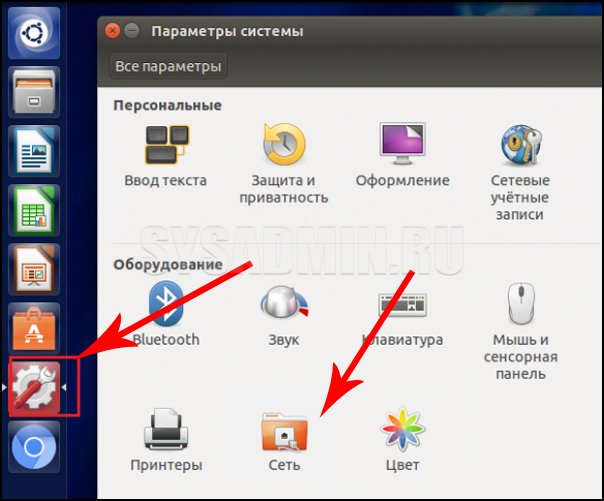Screen dimensions: 604x501
Task: Launch Chromium browser from launcher
Action: point(34,447)
